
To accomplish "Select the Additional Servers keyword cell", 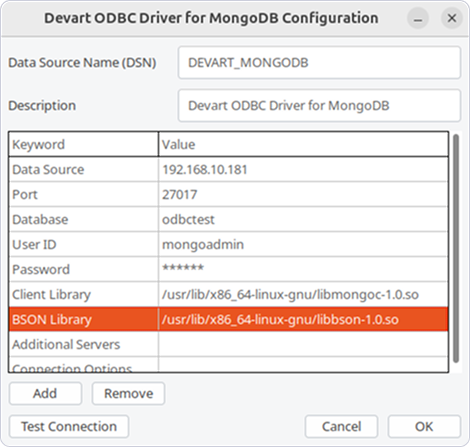I will pos(84,345).
